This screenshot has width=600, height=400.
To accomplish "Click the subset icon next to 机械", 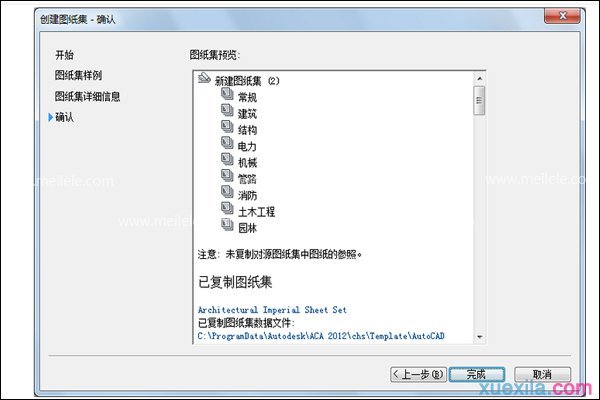I will point(227,161).
